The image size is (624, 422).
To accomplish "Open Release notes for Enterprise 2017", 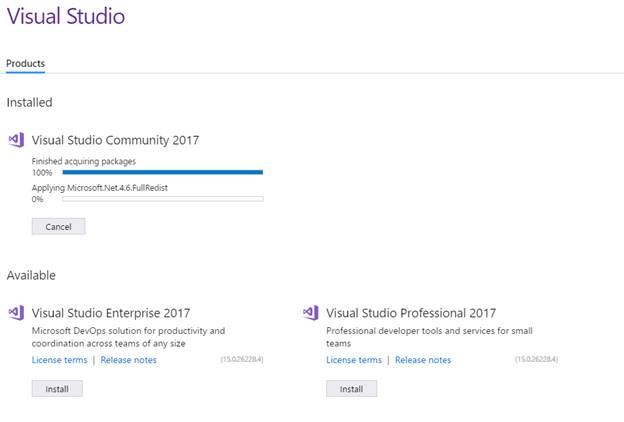I will coord(129,360).
